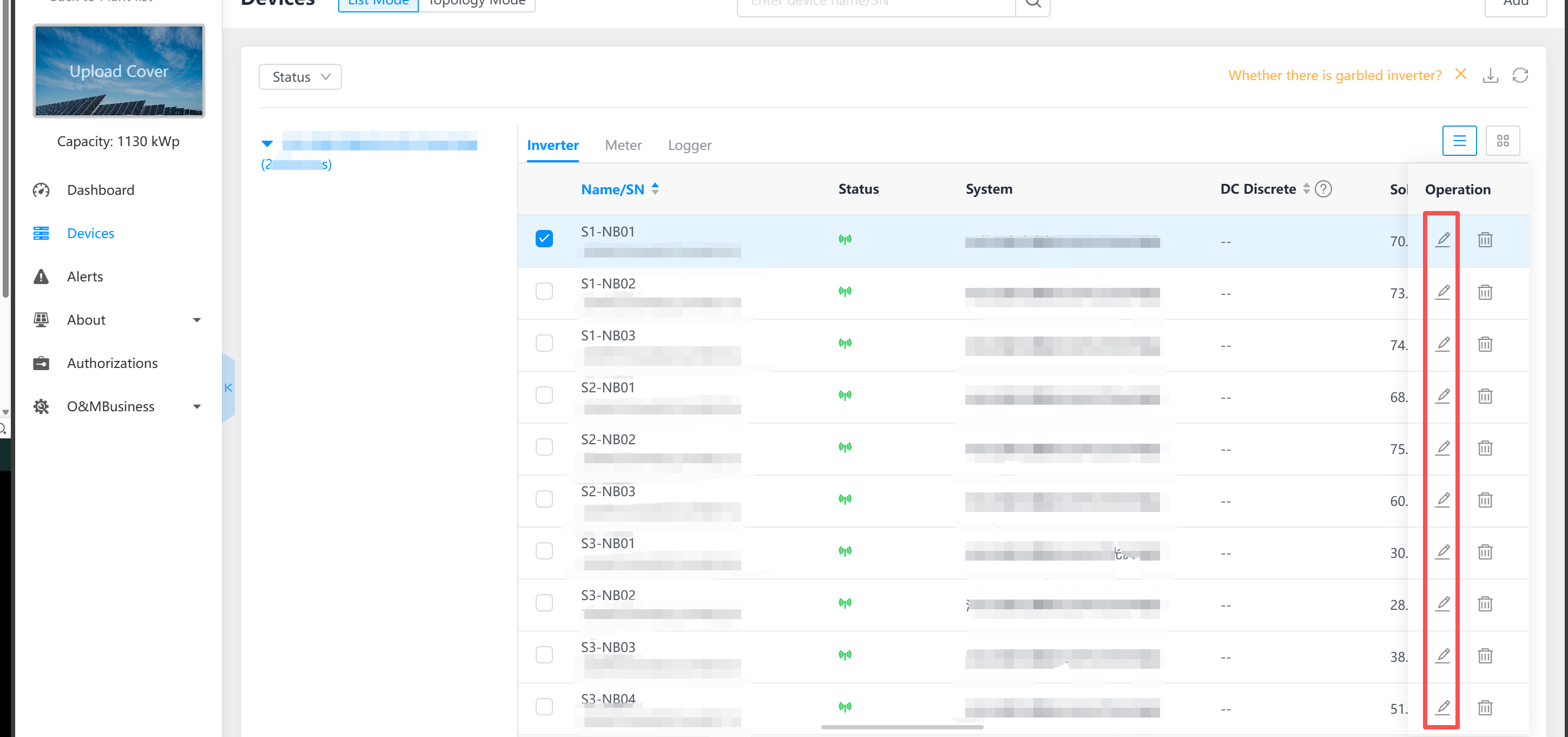Image resolution: width=1568 pixels, height=737 pixels.
Task: Refresh the device list
Action: (x=1520, y=75)
